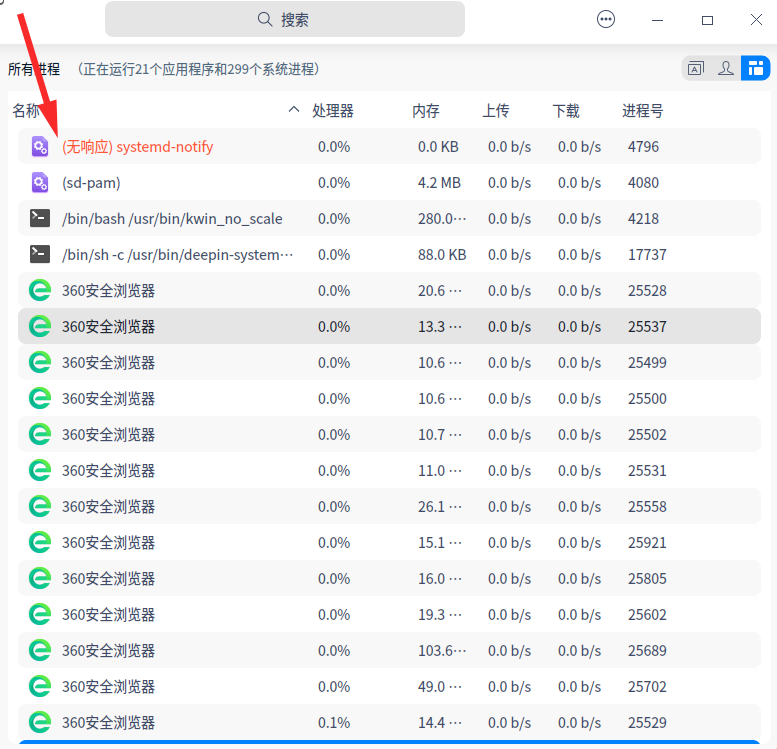
Task: Select process ID 25500
Action: [647, 399]
